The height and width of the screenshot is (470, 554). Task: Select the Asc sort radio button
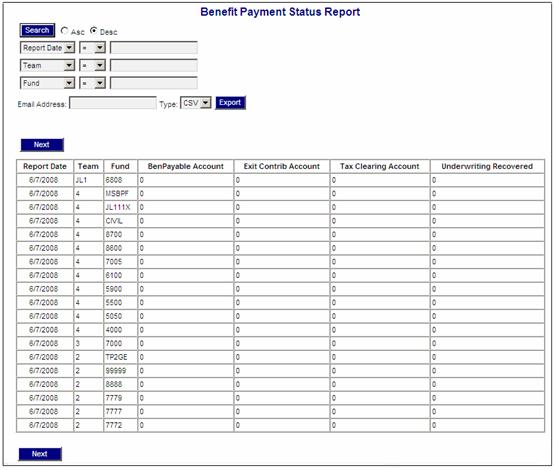click(x=64, y=31)
